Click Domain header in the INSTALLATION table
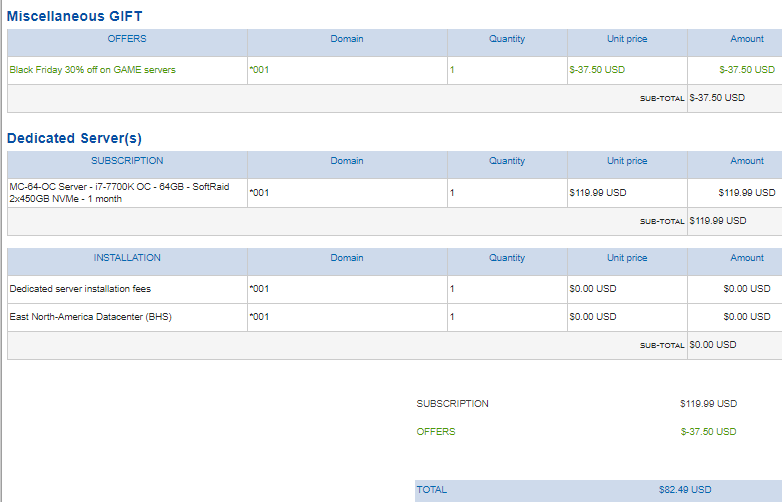The height and width of the screenshot is (502, 782). [x=347, y=258]
